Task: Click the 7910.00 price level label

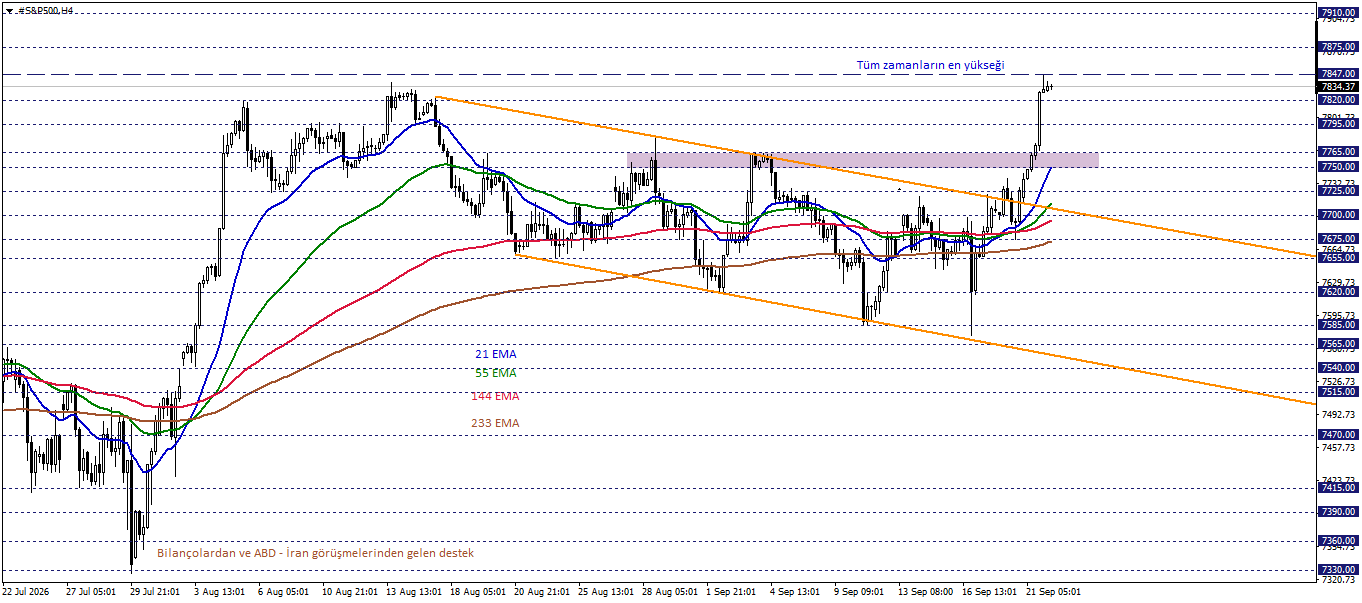Action: pyautogui.click(x=1338, y=13)
